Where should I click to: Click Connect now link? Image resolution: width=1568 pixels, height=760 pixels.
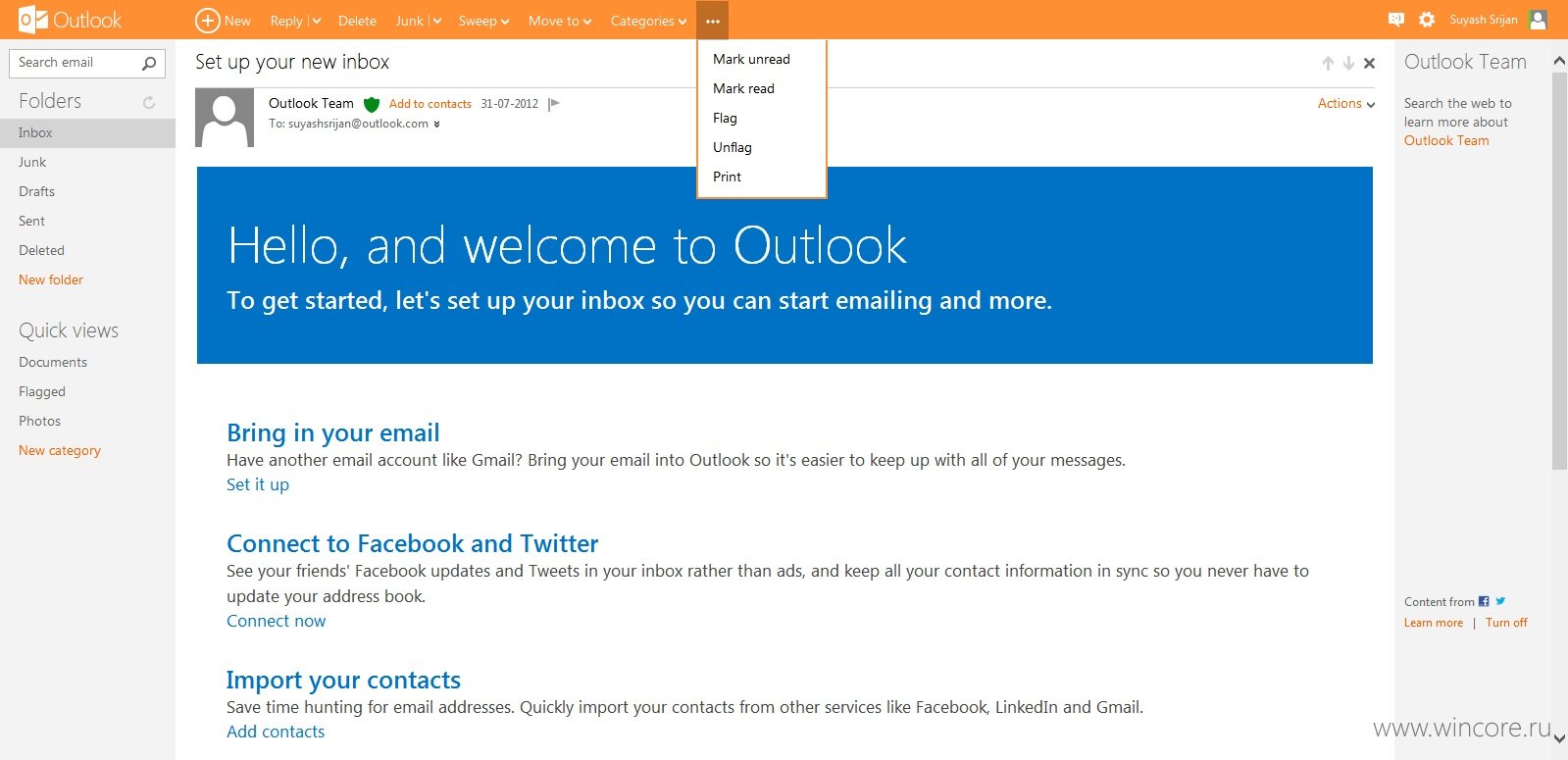276,621
